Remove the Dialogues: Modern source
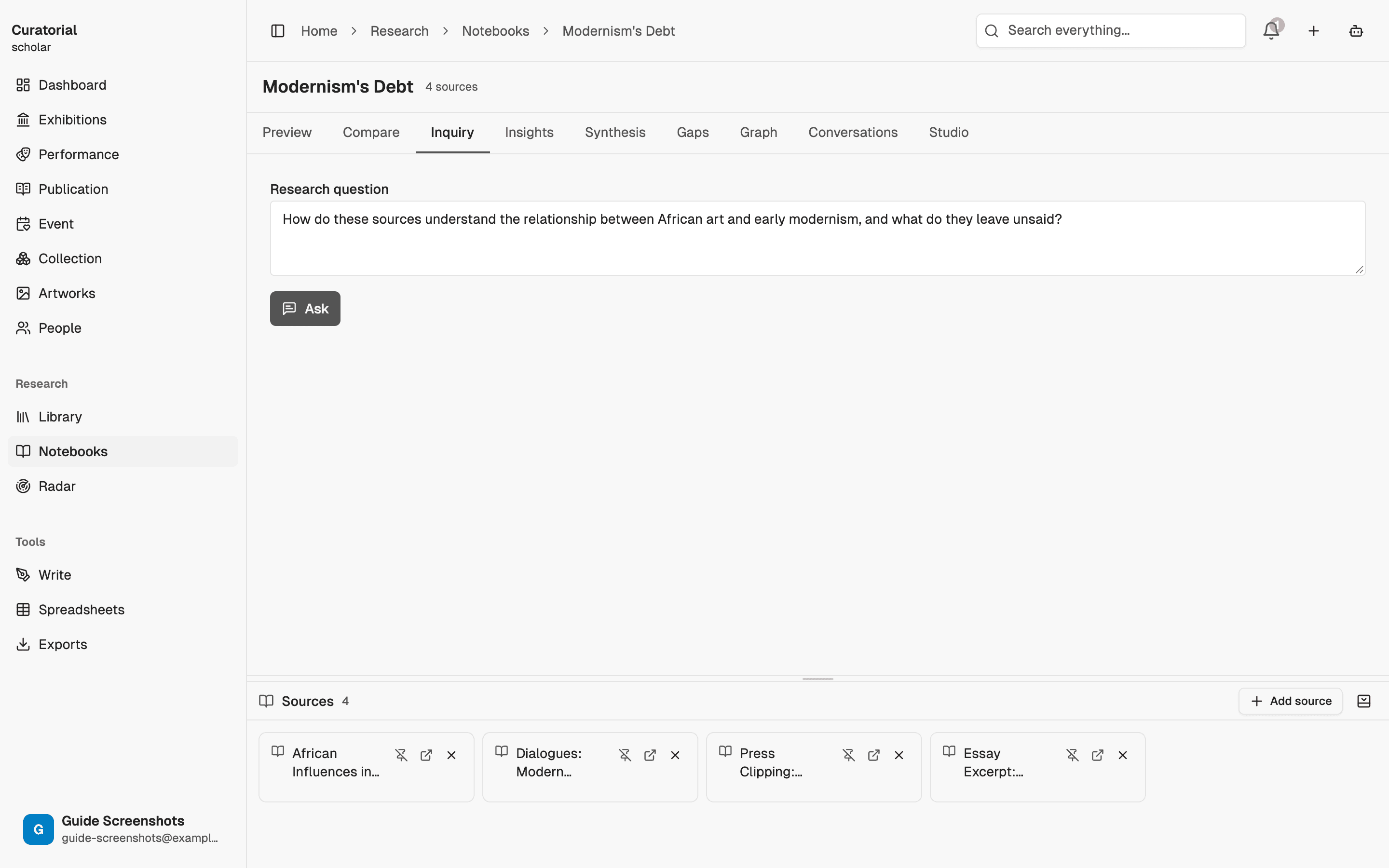Viewport: 1389px width, 868px height. [676, 755]
